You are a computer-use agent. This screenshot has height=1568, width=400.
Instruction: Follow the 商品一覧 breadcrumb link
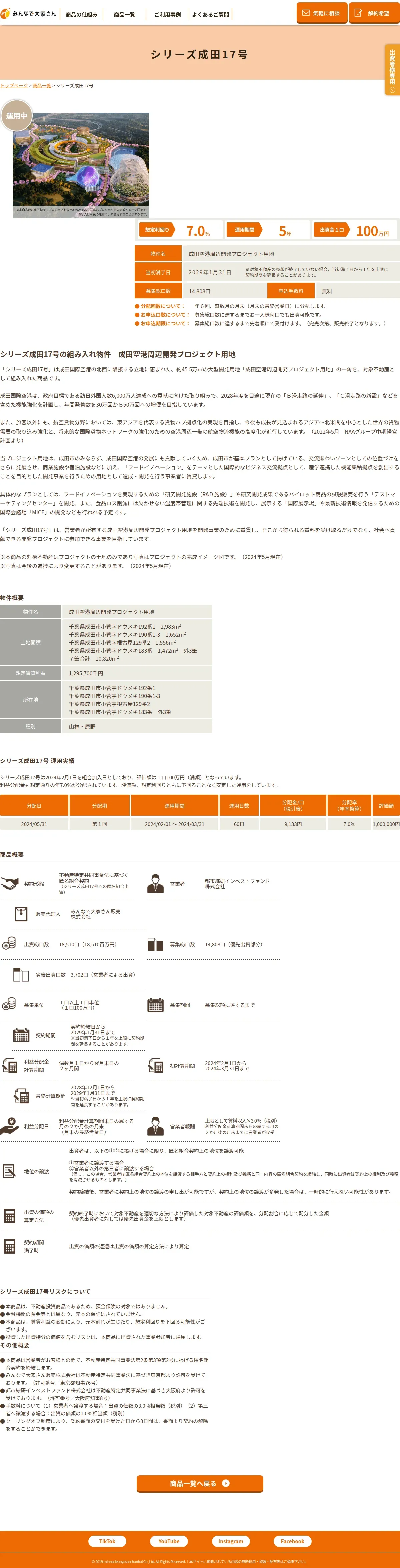pos(42,86)
